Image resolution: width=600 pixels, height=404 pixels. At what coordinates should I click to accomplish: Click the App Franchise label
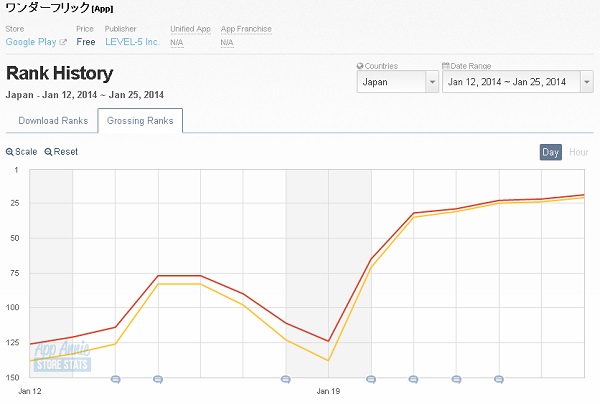tap(246, 29)
